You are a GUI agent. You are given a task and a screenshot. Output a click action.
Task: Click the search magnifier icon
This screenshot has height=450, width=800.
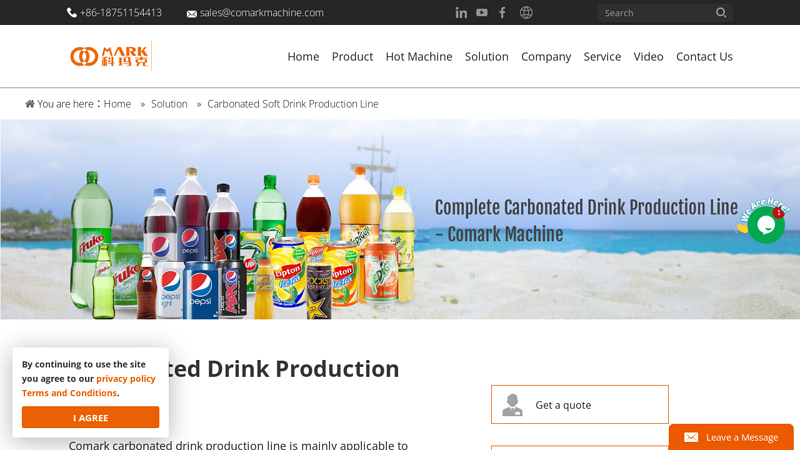(721, 12)
